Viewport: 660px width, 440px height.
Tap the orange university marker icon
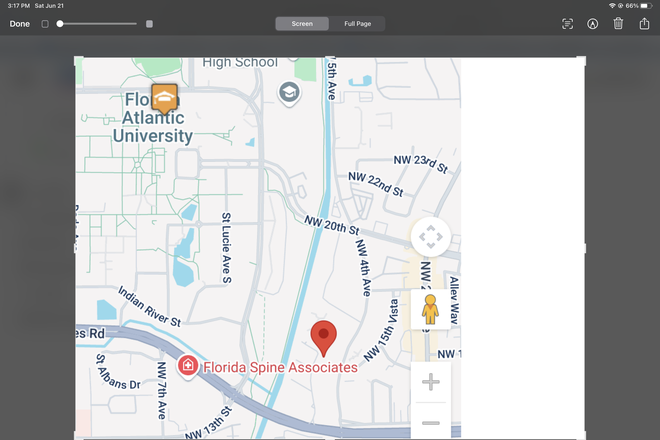click(165, 99)
